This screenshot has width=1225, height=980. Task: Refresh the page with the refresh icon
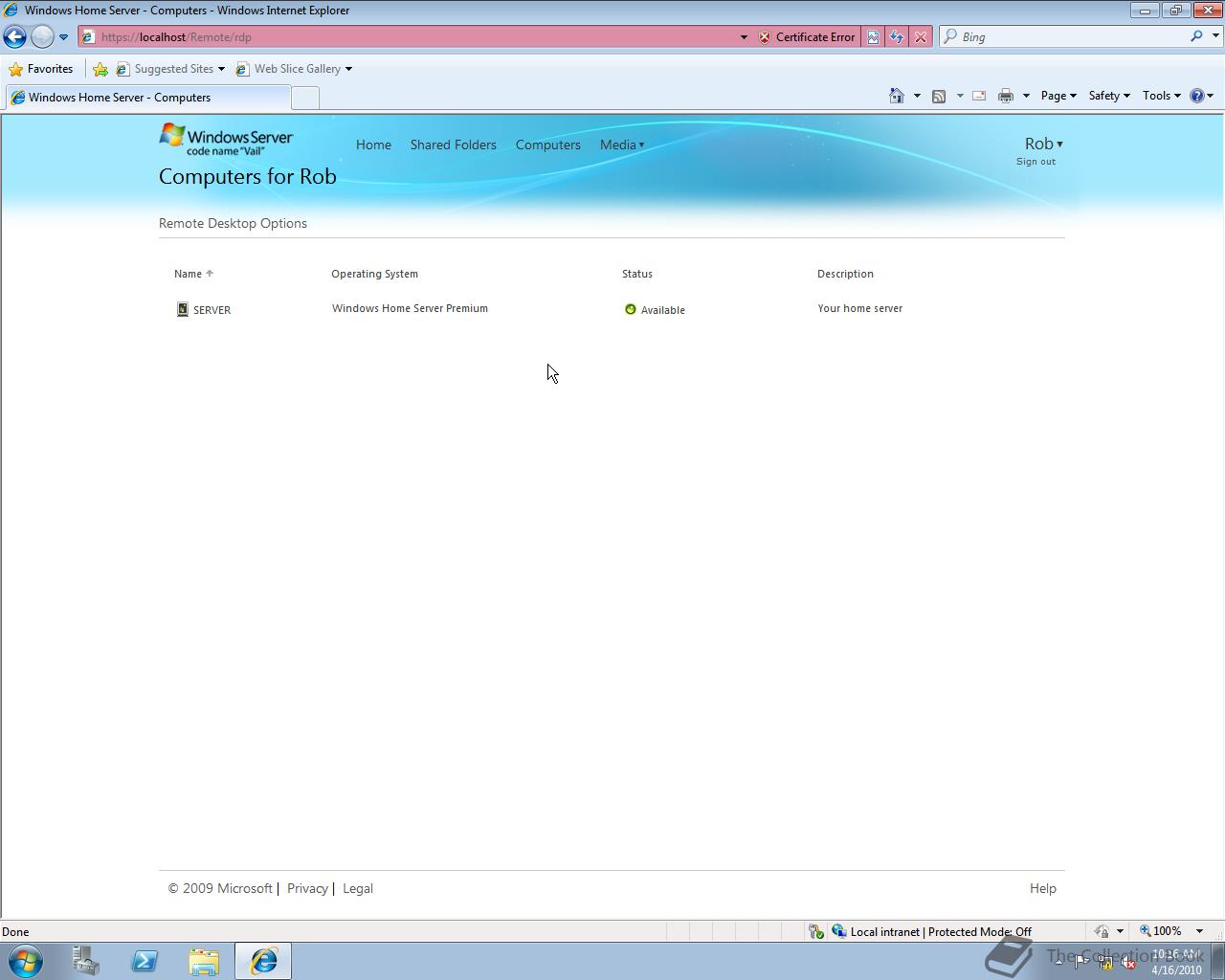(897, 37)
